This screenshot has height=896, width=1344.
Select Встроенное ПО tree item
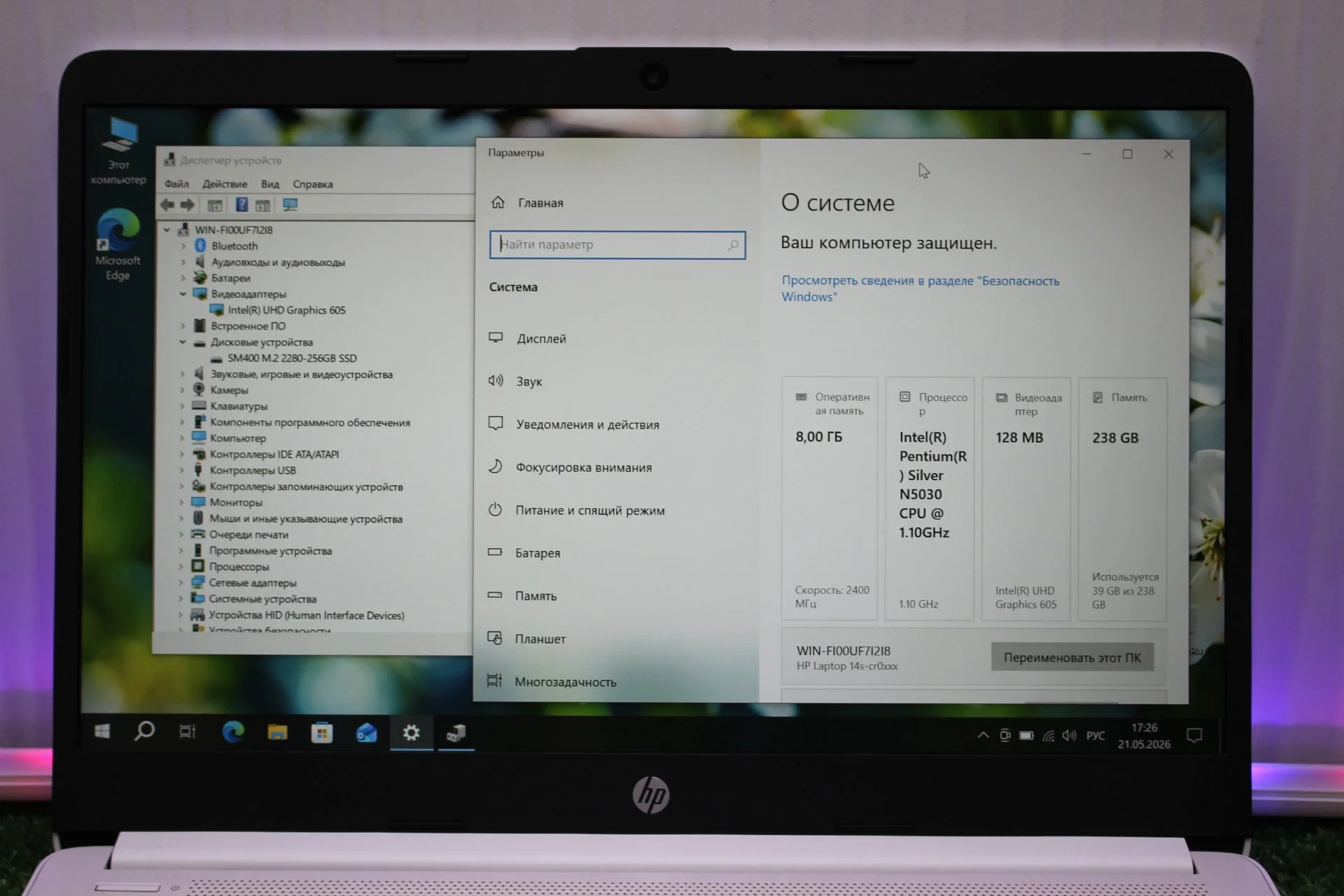tap(248, 326)
